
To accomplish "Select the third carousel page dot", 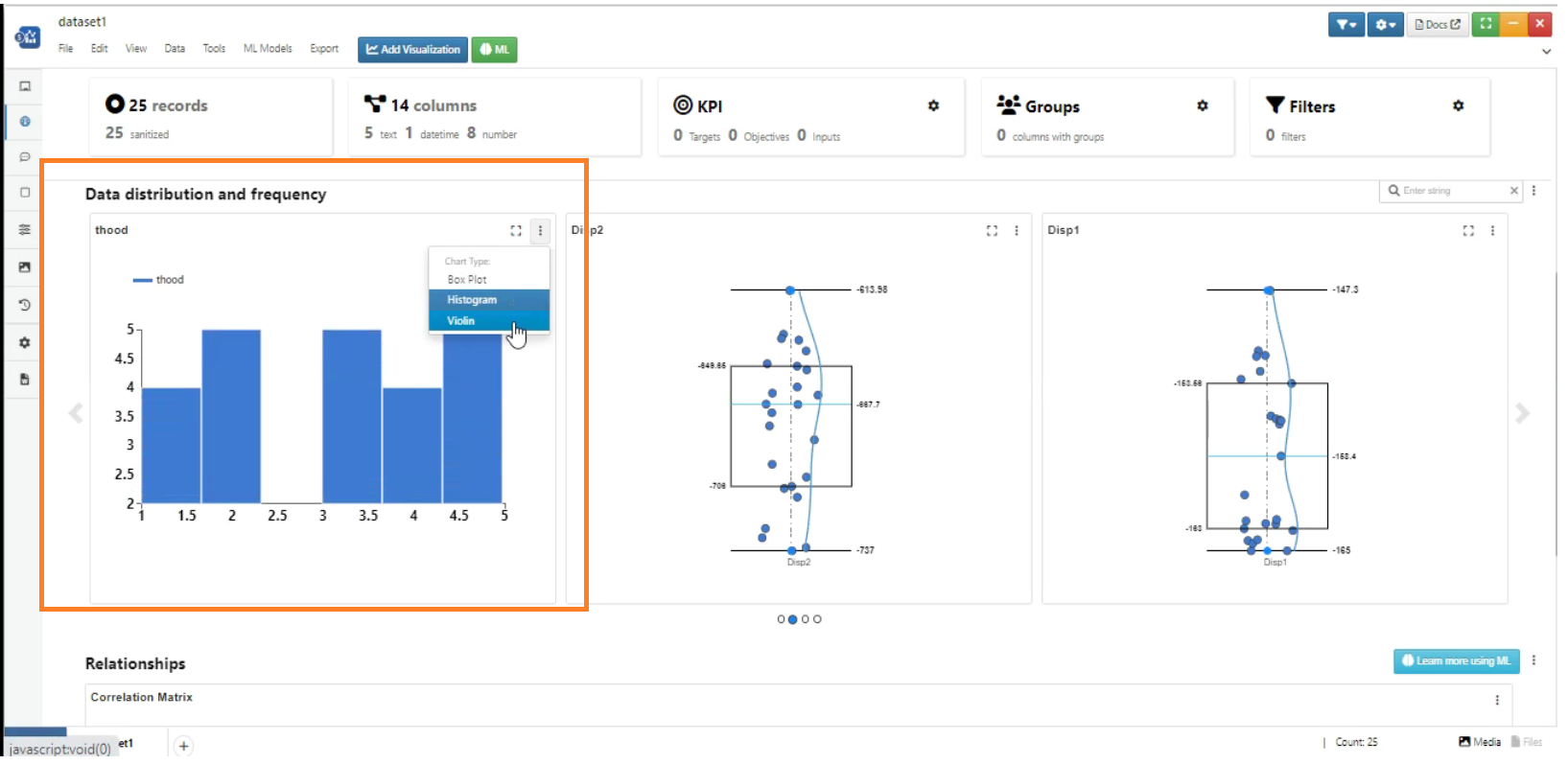I will 805,619.
